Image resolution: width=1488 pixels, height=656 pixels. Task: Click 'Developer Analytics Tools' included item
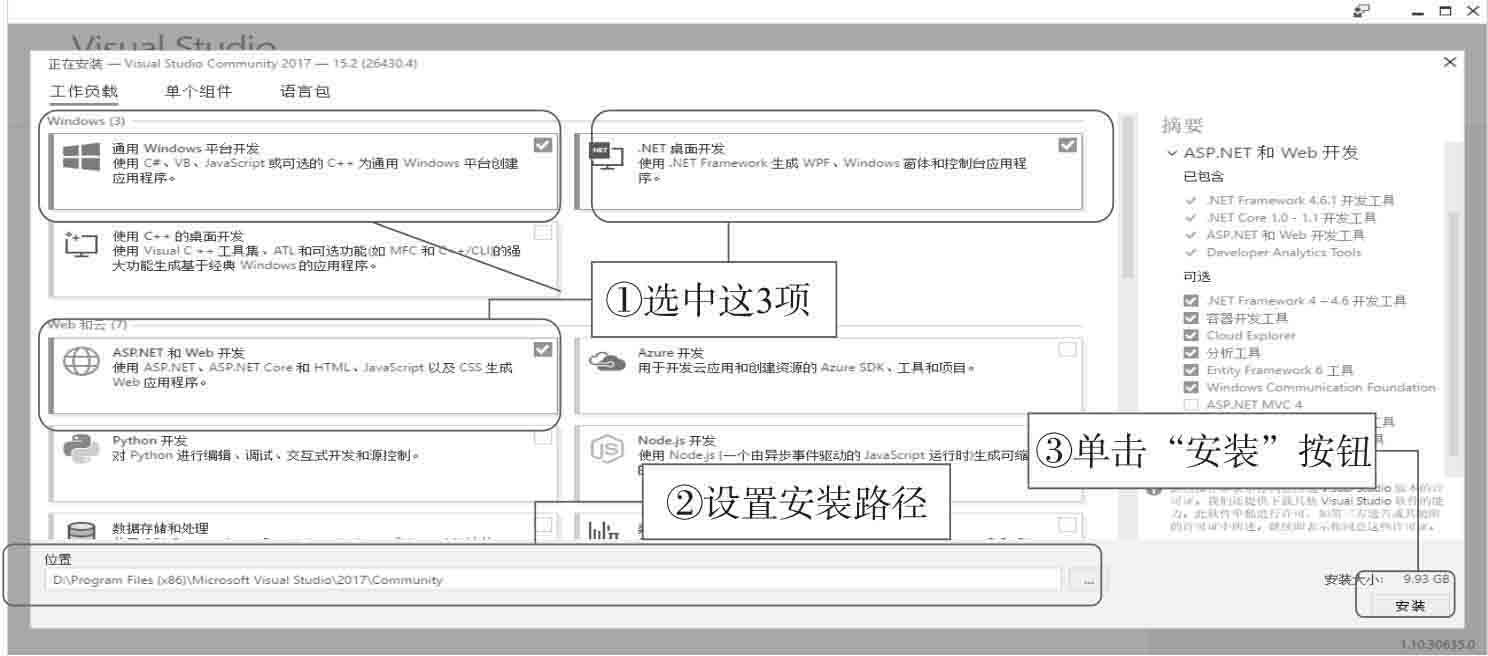(1283, 252)
